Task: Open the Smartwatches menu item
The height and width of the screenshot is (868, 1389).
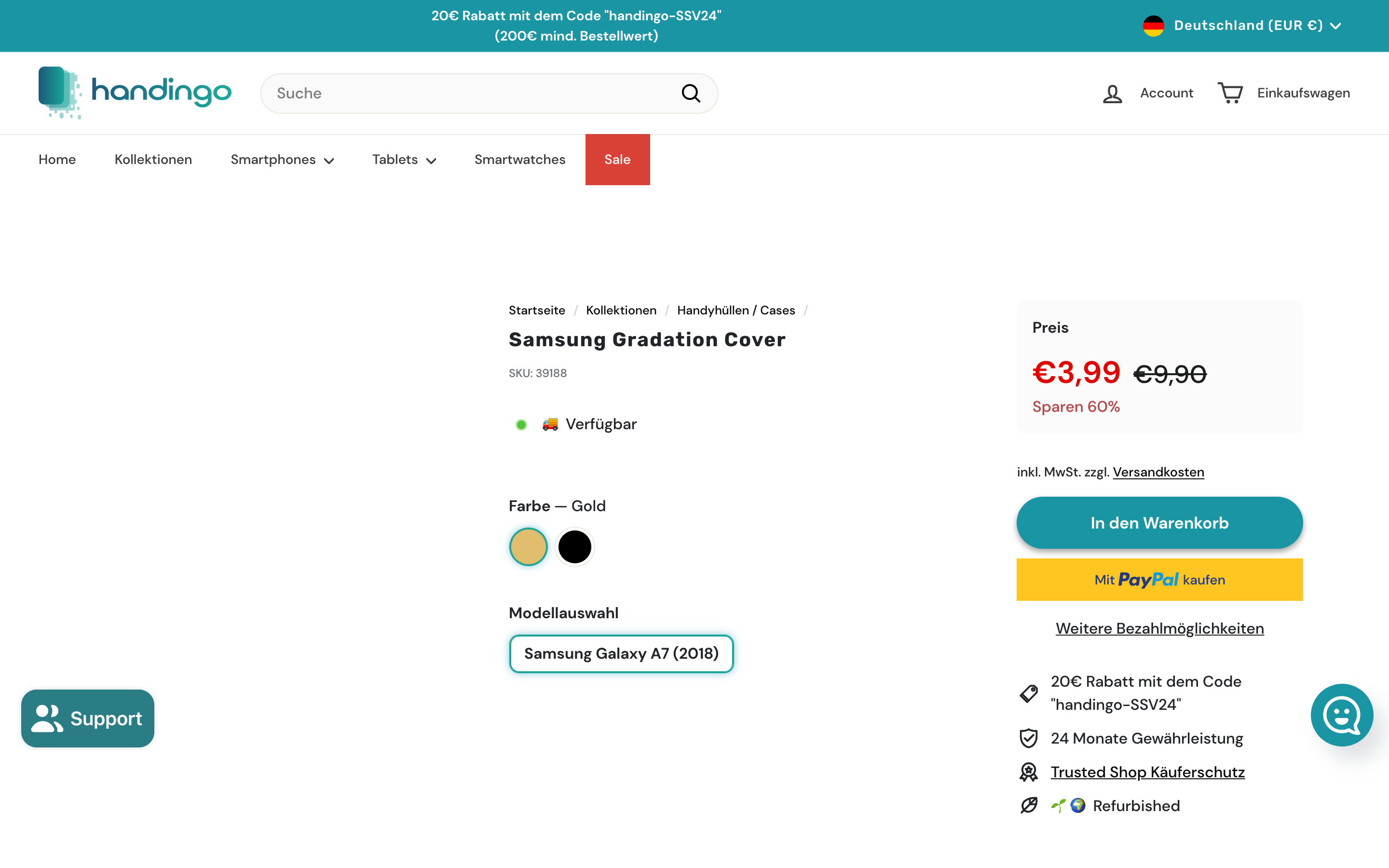Action: coord(520,160)
